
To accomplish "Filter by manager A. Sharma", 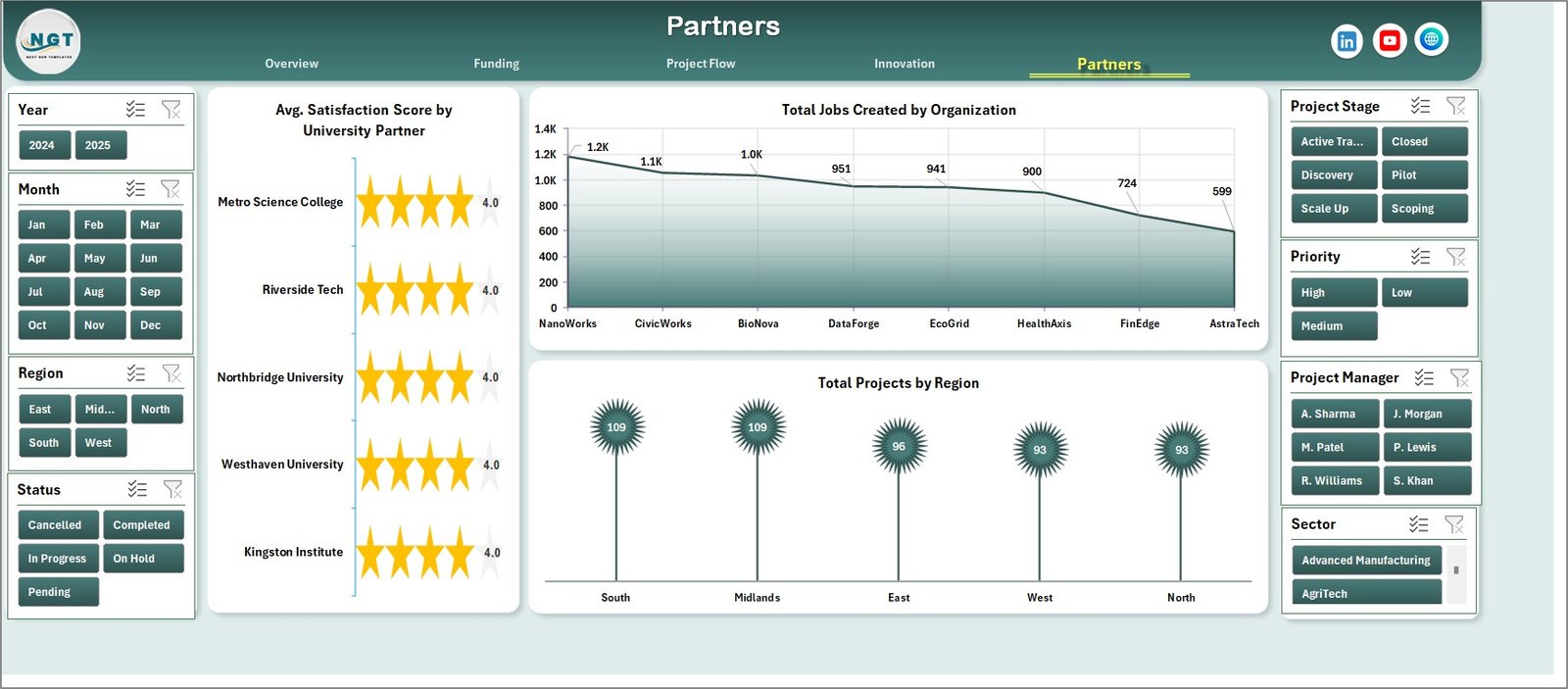I will (x=1335, y=414).
